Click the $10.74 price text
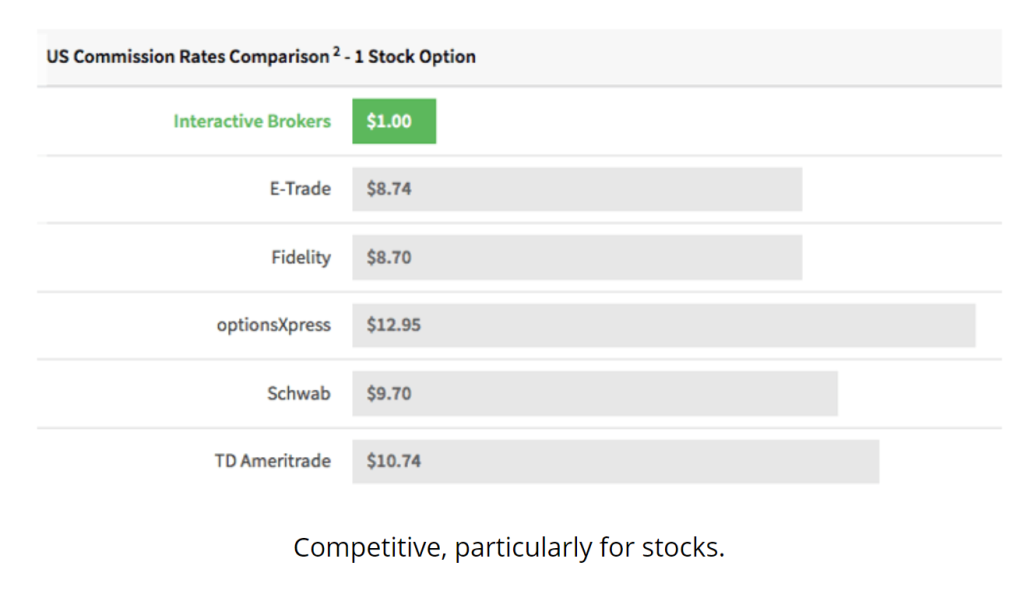 coord(394,461)
